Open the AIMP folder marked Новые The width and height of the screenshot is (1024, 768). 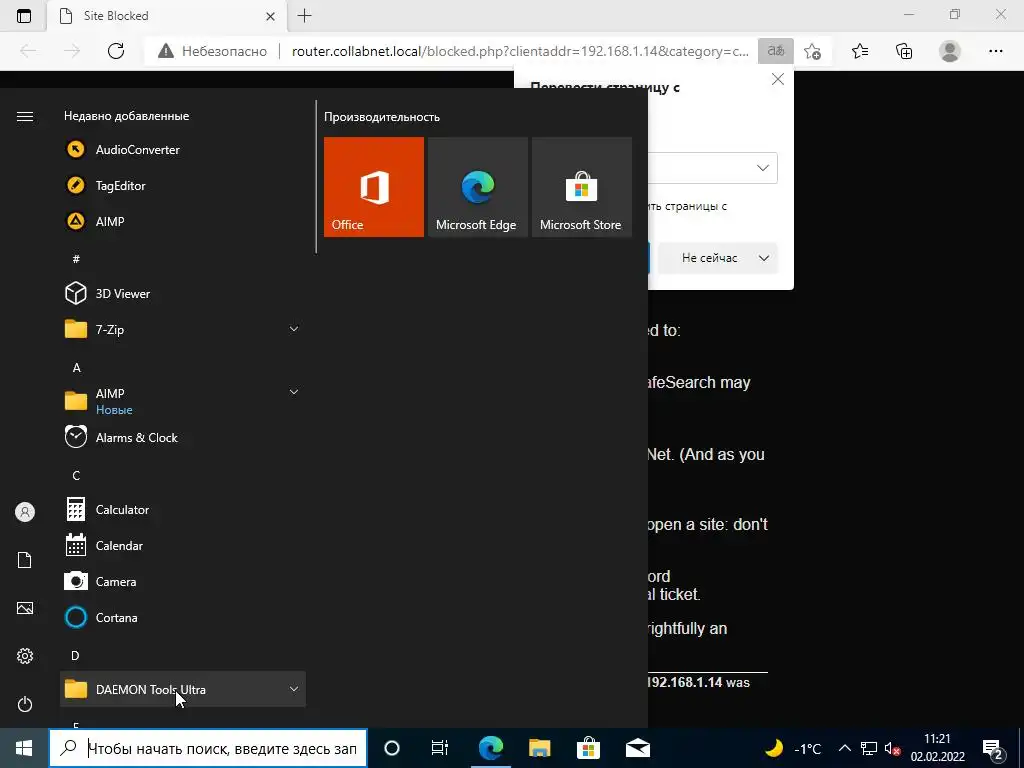coord(183,400)
